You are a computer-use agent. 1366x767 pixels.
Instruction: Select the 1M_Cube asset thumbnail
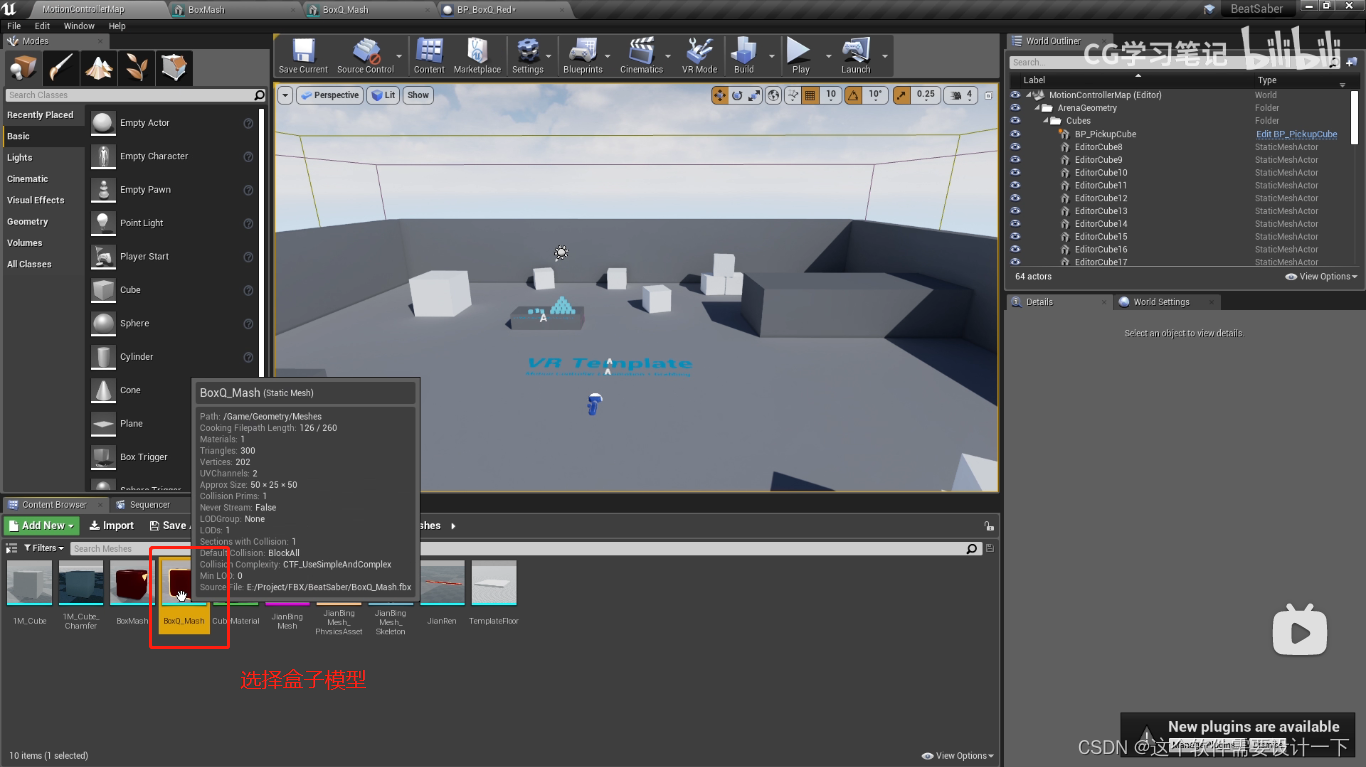click(29, 584)
